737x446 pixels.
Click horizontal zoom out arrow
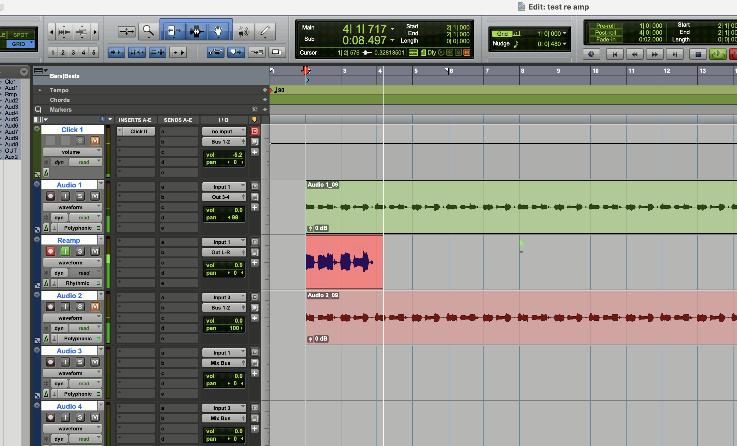click(51, 32)
